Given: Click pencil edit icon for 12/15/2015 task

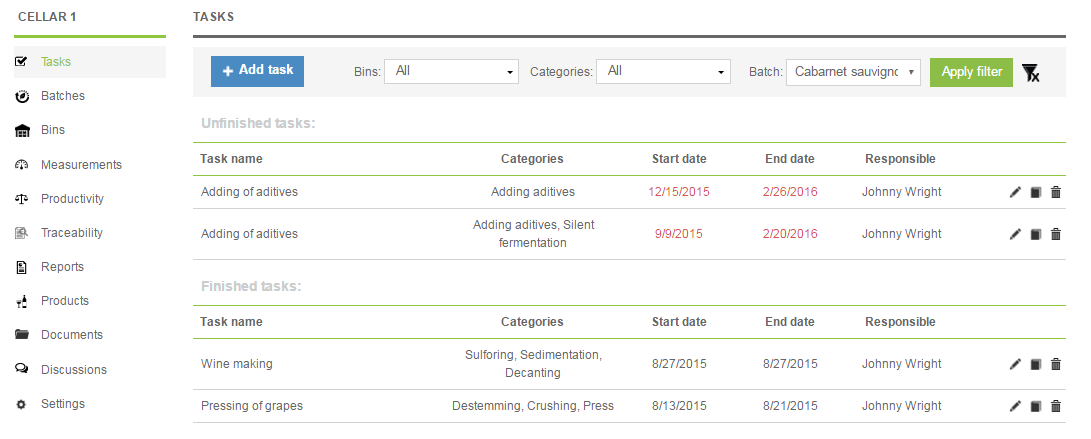Looking at the screenshot, I should point(1015,192).
